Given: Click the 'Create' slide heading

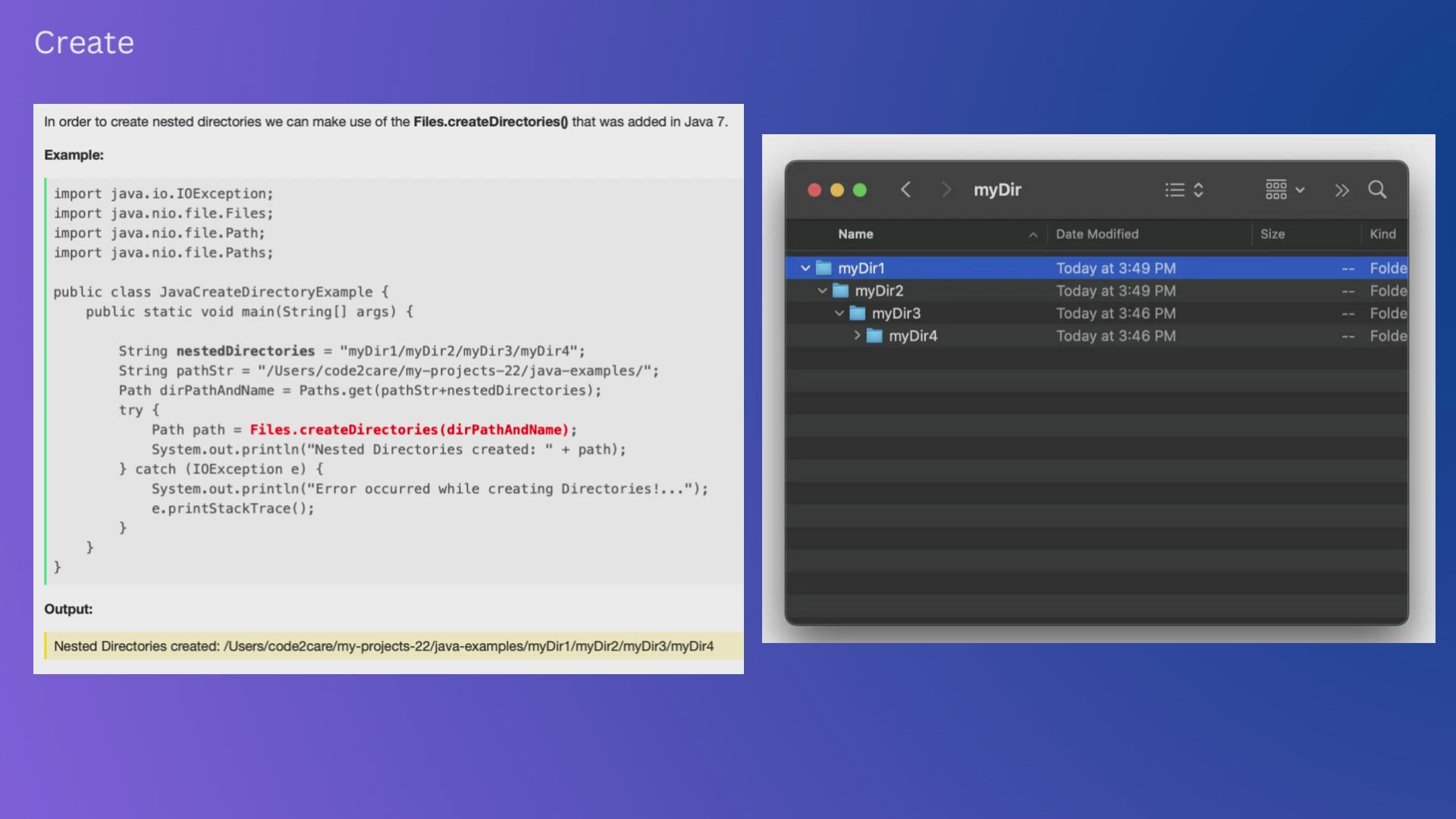Looking at the screenshot, I should [84, 42].
